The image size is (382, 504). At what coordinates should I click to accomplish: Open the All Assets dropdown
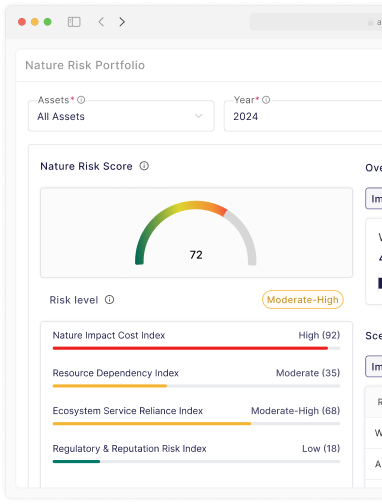(x=121, y=116)
